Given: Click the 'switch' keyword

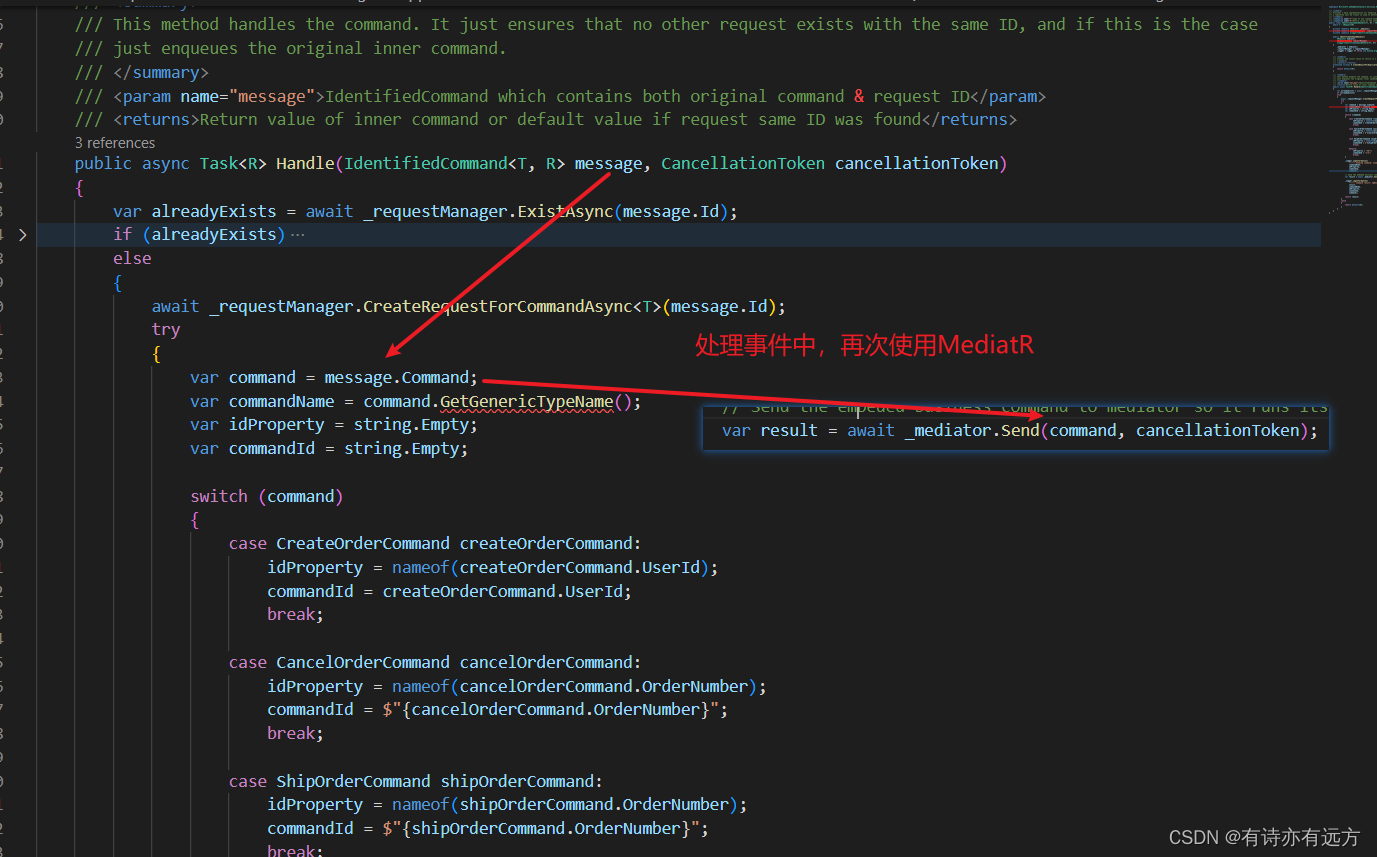Looking at the screenshot, I should 219,497.
